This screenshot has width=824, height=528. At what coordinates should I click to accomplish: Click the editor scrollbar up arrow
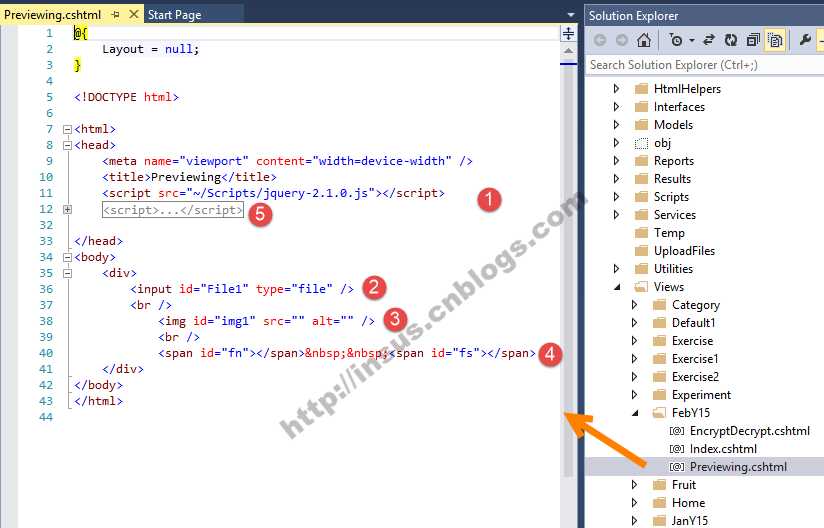click(x=568, y=51)
